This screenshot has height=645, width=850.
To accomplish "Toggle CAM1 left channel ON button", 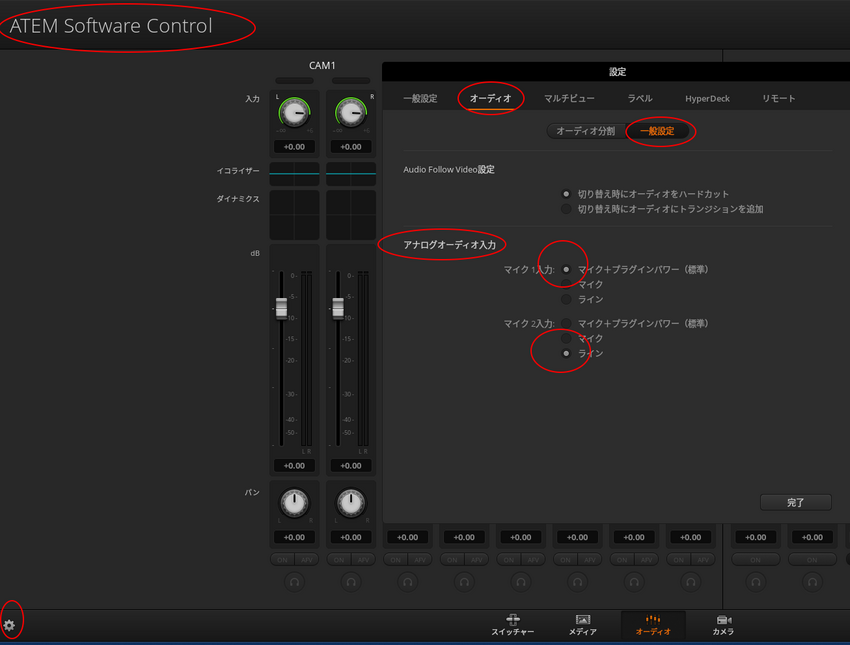I will pos(282,559).
